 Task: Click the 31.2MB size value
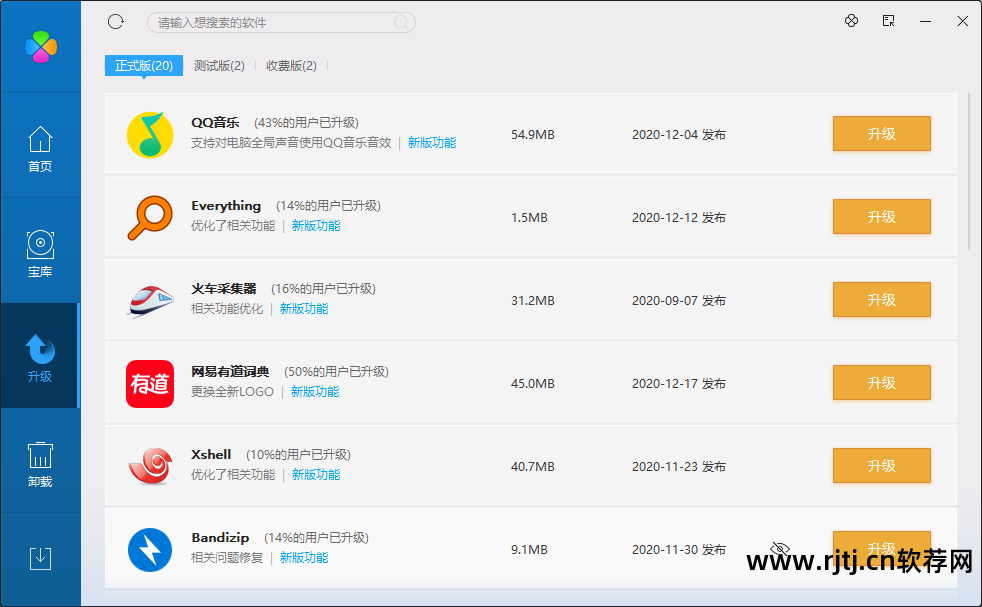tap(532, 301)
